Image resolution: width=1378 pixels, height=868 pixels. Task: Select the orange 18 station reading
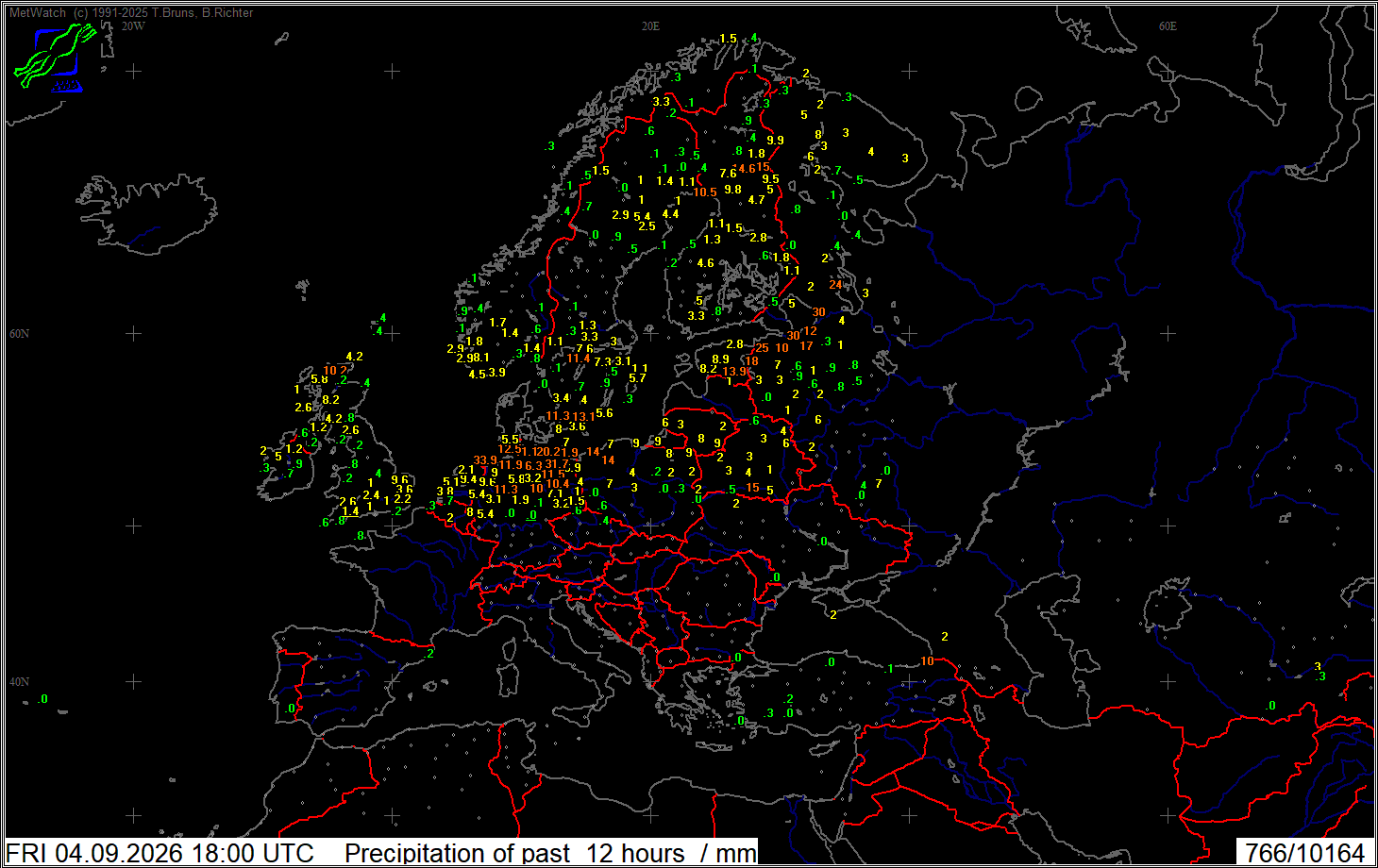click(x=752, y=361)
